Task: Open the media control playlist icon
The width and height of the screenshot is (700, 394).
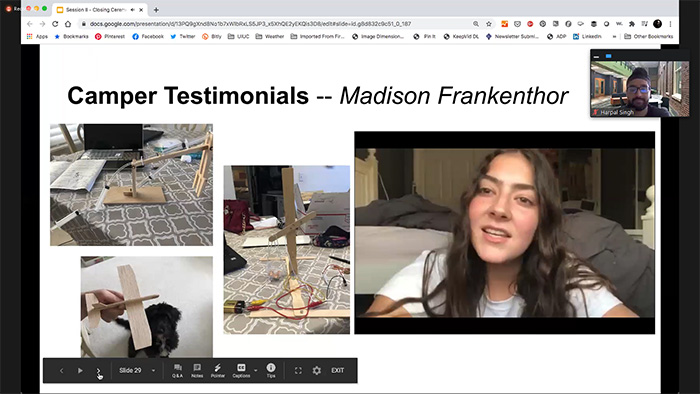Action: point(645,24)
